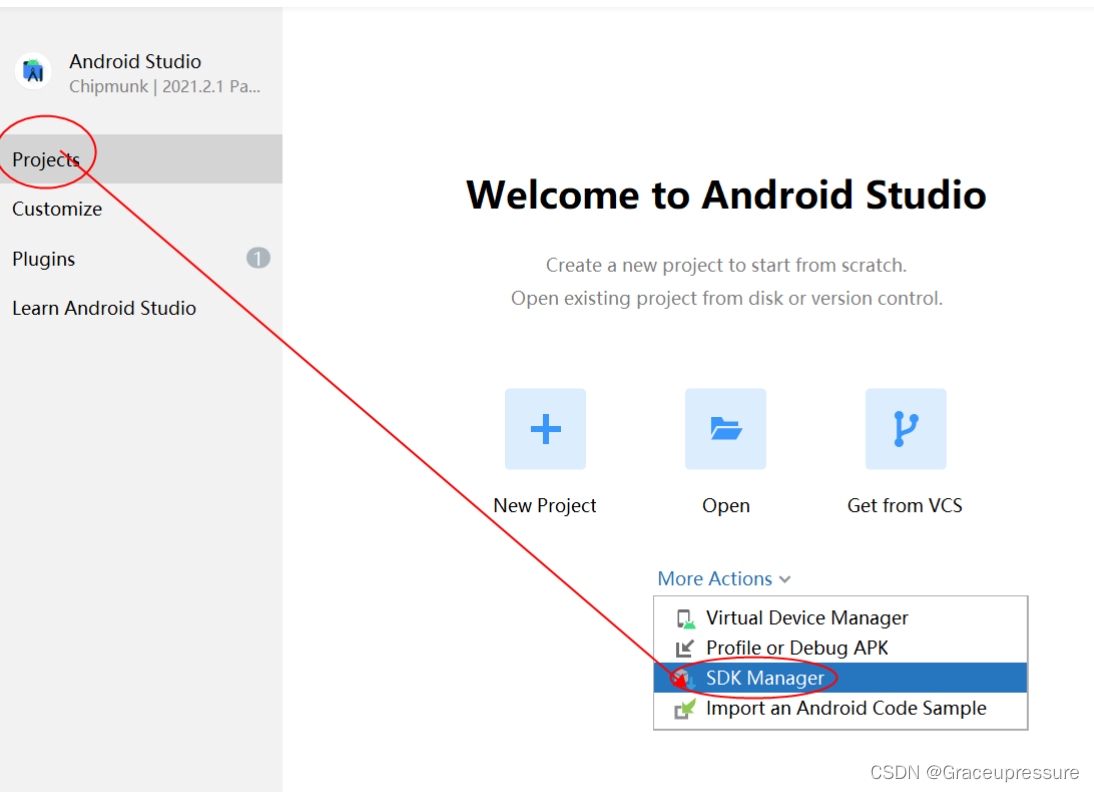Click the Chipmunk 2021.2.1 version text
Viewport: 1094px width, 792px height.
[x=165, y=87]
